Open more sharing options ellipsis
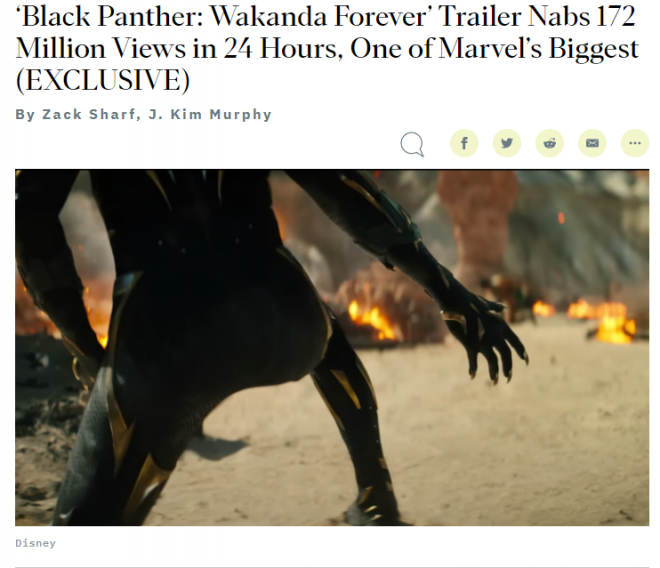 (635, 143)
